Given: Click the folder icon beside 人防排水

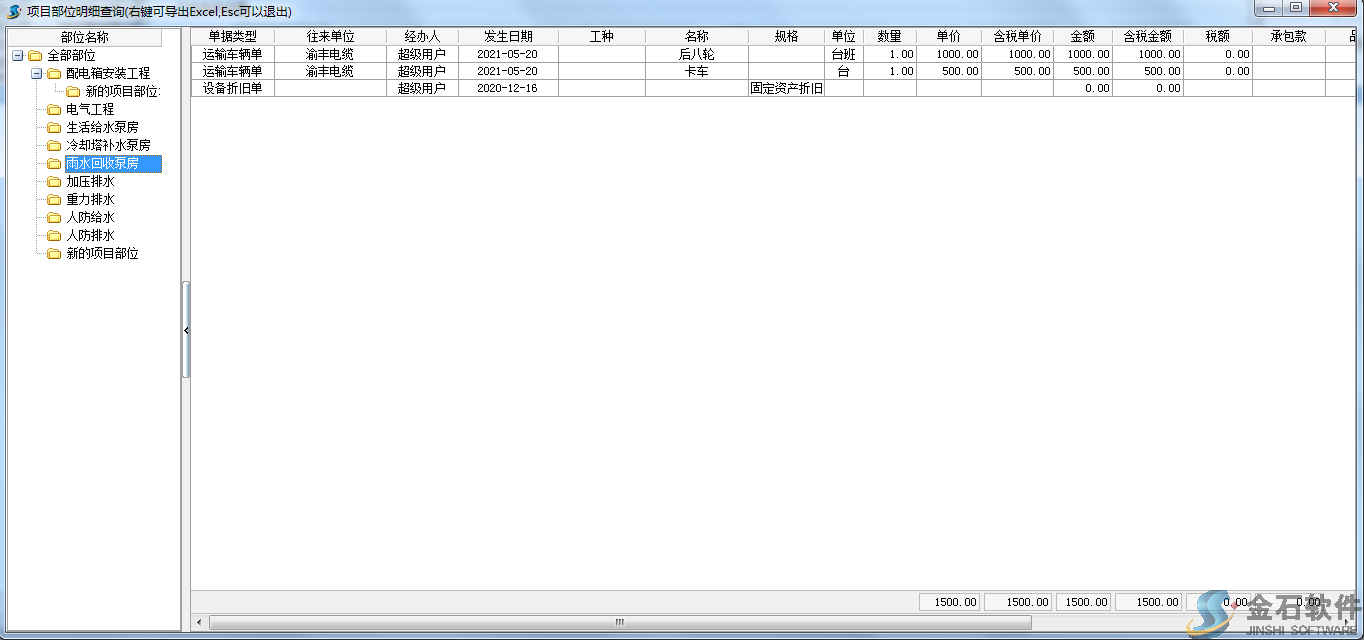Looking at the screenshot, I should coord(54,236).
